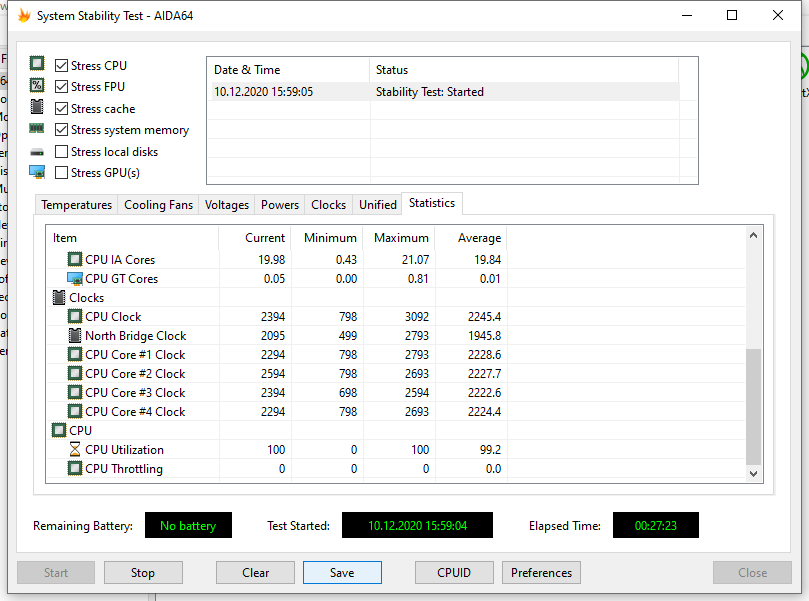Click the Maximum column header
Image resolution: width=809 pixels, height=601 pixels.
pyautogui.click(x=399, y=238)
